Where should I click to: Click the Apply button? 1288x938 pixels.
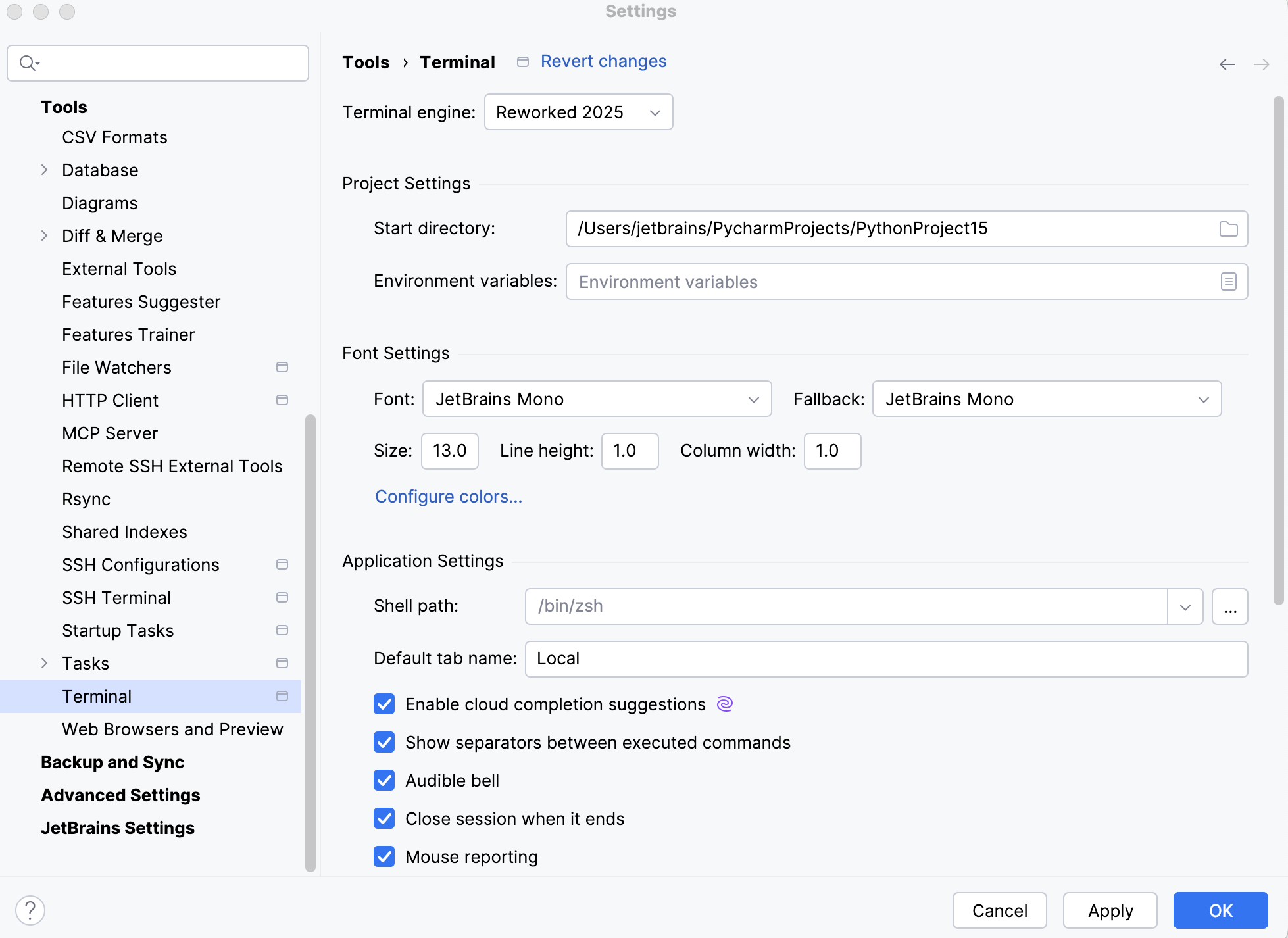[1110, 910]
